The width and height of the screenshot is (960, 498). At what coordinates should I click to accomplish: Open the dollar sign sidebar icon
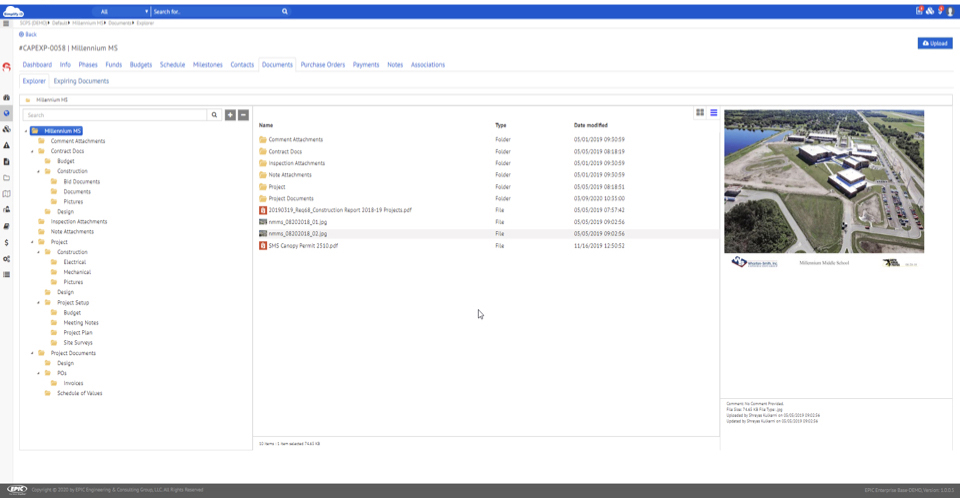point(7,242)
